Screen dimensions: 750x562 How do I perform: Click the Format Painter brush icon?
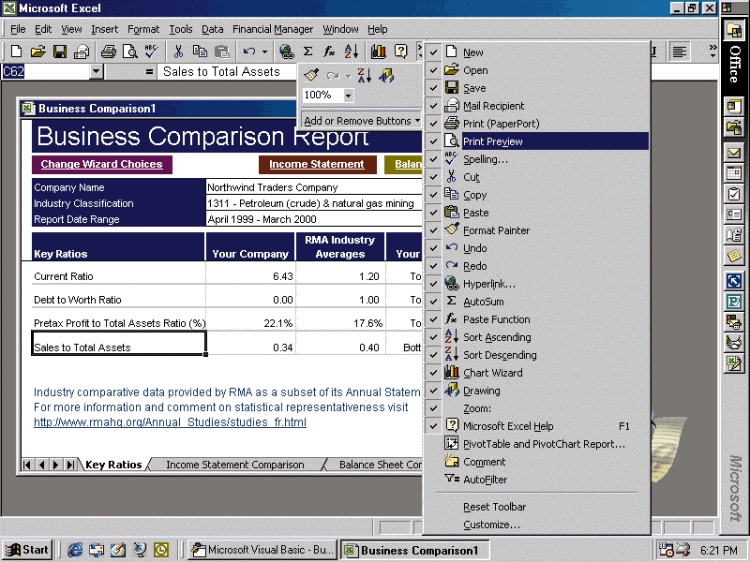(311, 75)
